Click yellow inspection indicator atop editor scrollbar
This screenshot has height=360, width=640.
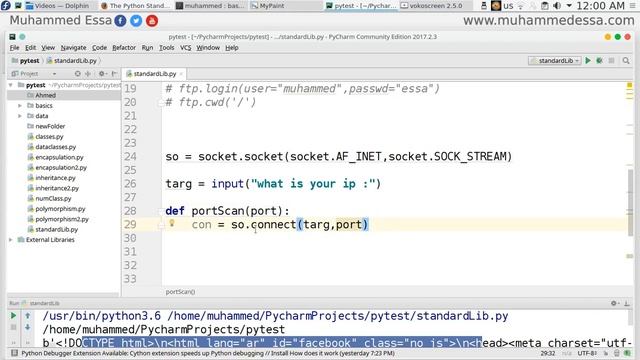tap(629, 85)
